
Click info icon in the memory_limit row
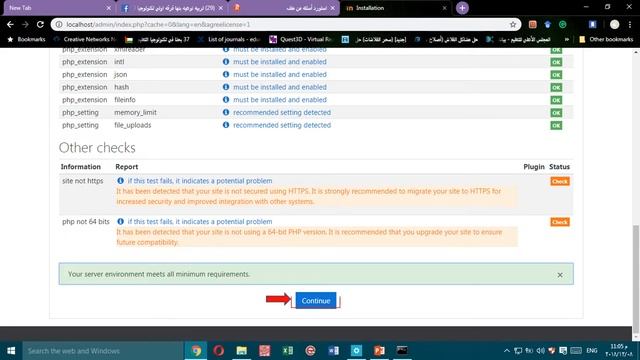point(226,112)
